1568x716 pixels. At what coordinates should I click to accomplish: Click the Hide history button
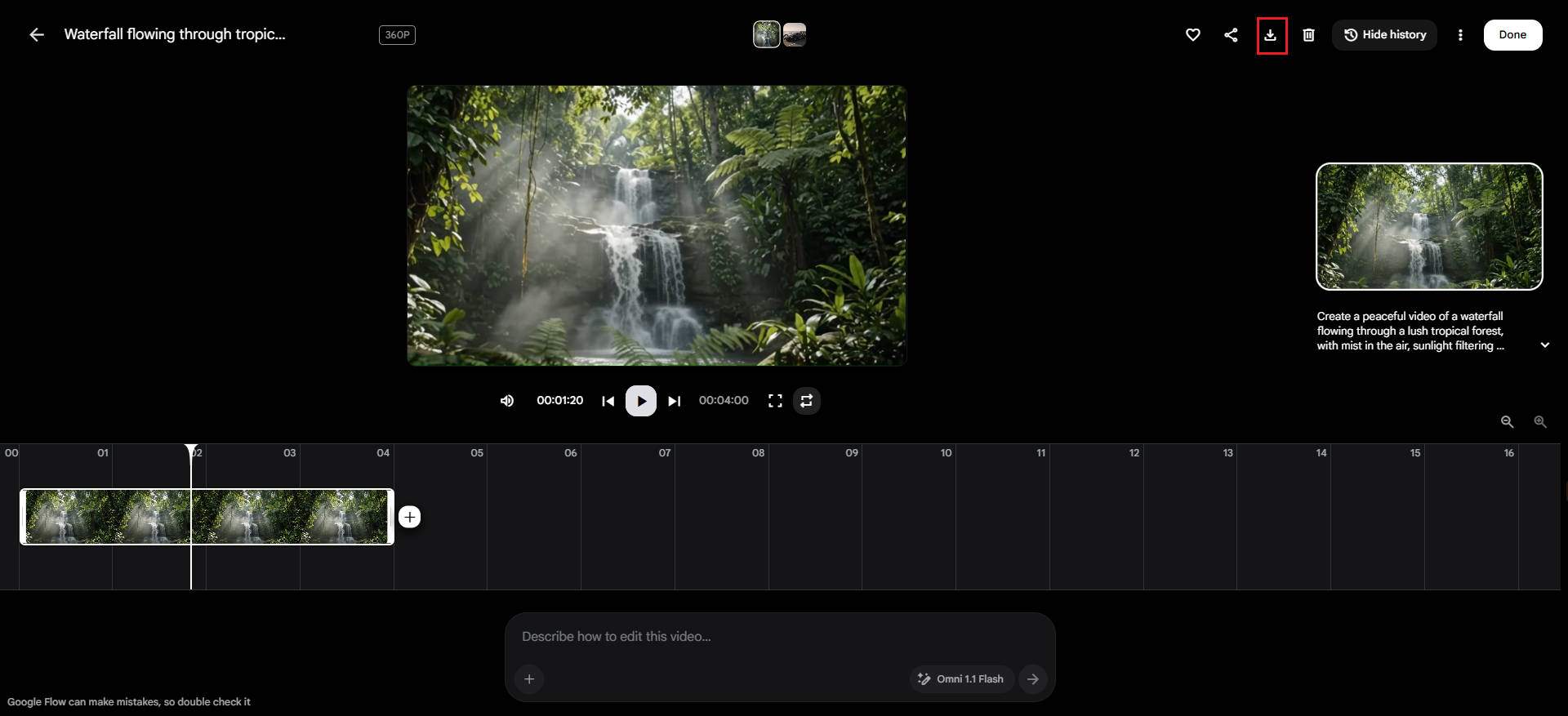[1384, 35]
